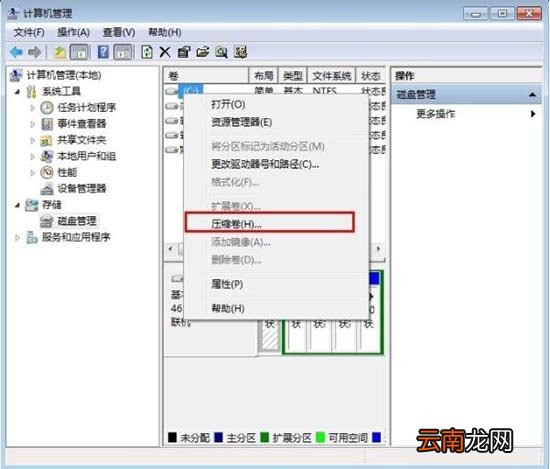Click the 事件查看器 icon
Image resolution: width=550 pixels, height=469 pixels.
coord(47,124)
